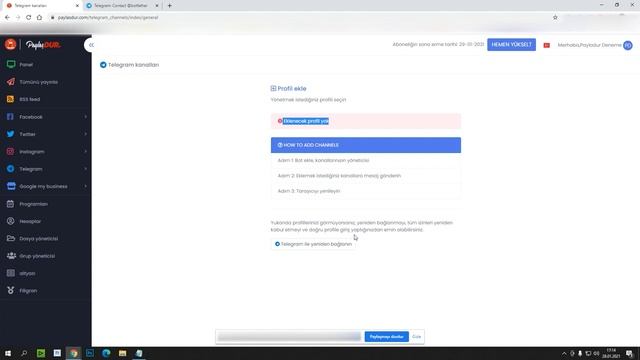Click the Twitter bird icon in sidebar
640x360 pixels.
coord(11,134)
